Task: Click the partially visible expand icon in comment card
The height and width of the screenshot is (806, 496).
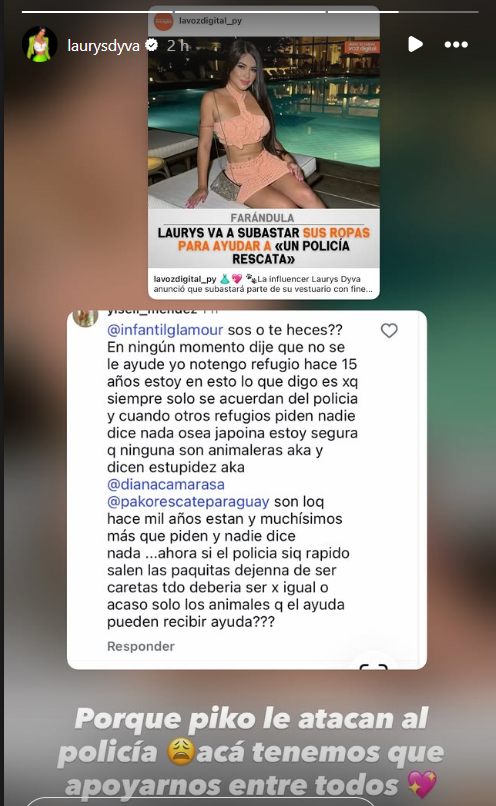Action: (373, 667)
